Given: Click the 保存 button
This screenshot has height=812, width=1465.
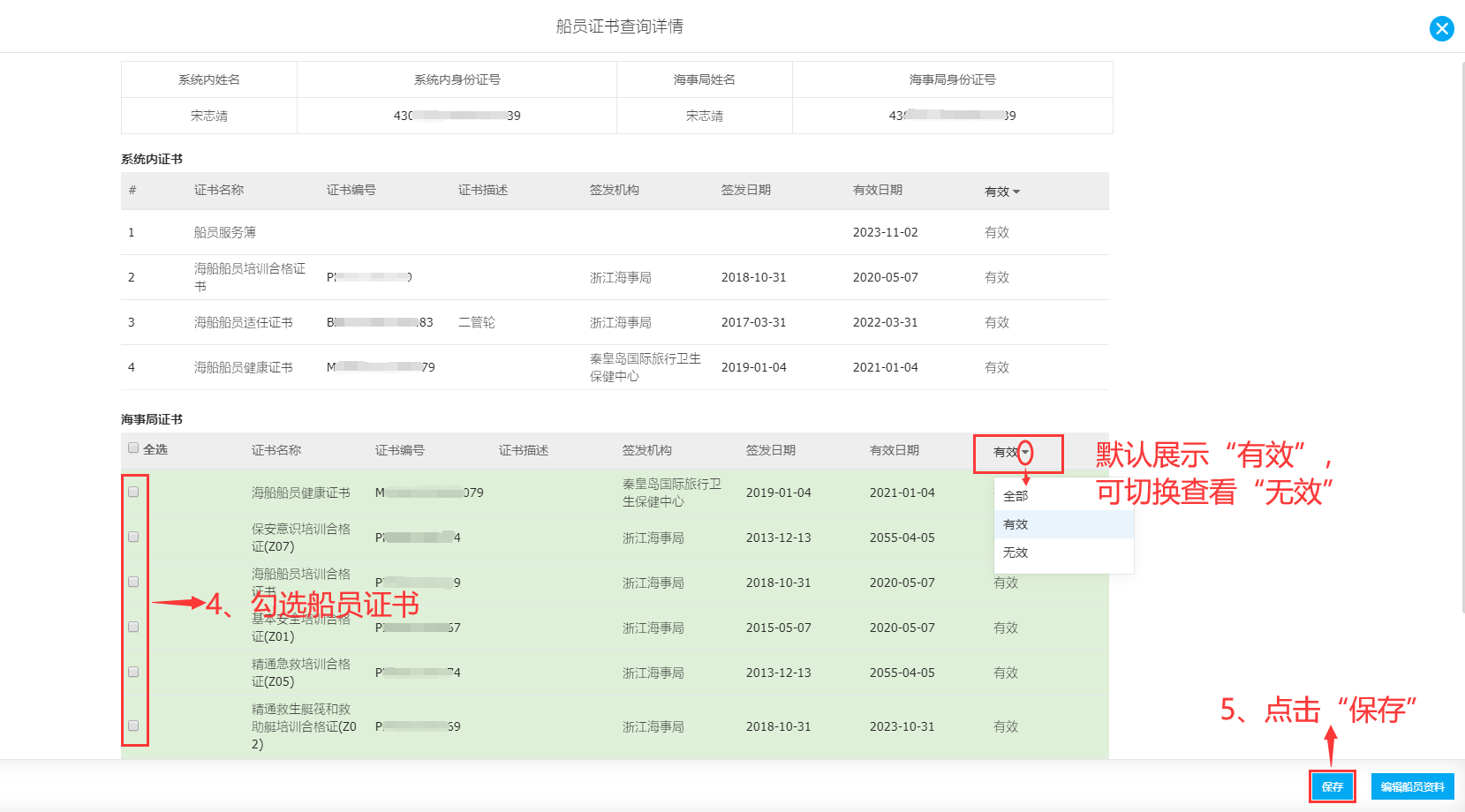Looking at the screenshot, I should [1332, 786].
